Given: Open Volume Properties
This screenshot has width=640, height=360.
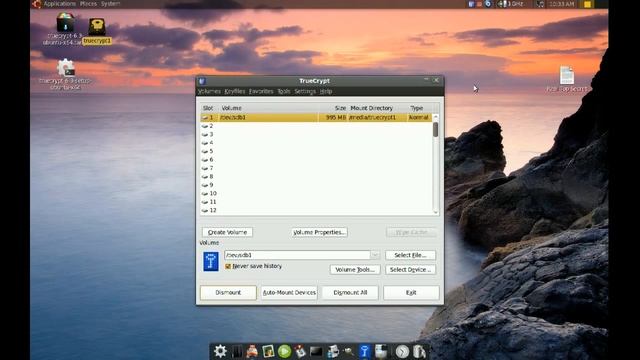Looking at the screenshot, I should click(x=319, y=232).
